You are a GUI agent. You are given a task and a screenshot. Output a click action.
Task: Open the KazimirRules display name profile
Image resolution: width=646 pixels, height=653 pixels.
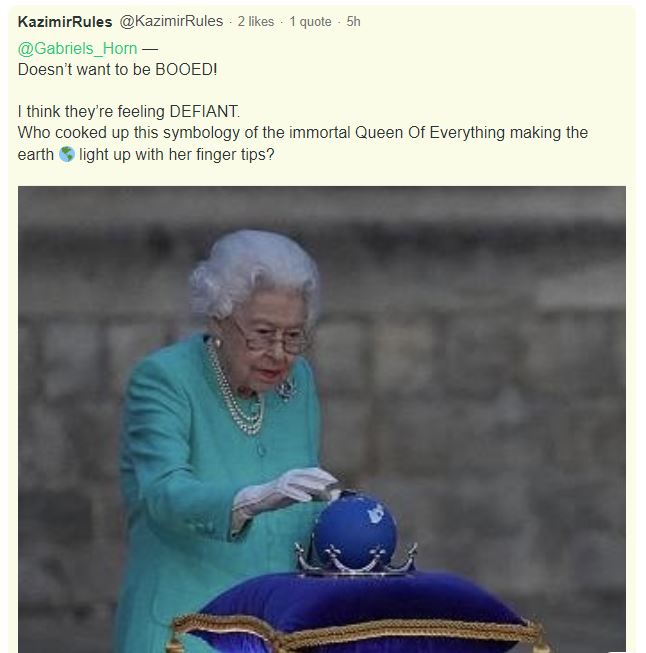[65, 22]
